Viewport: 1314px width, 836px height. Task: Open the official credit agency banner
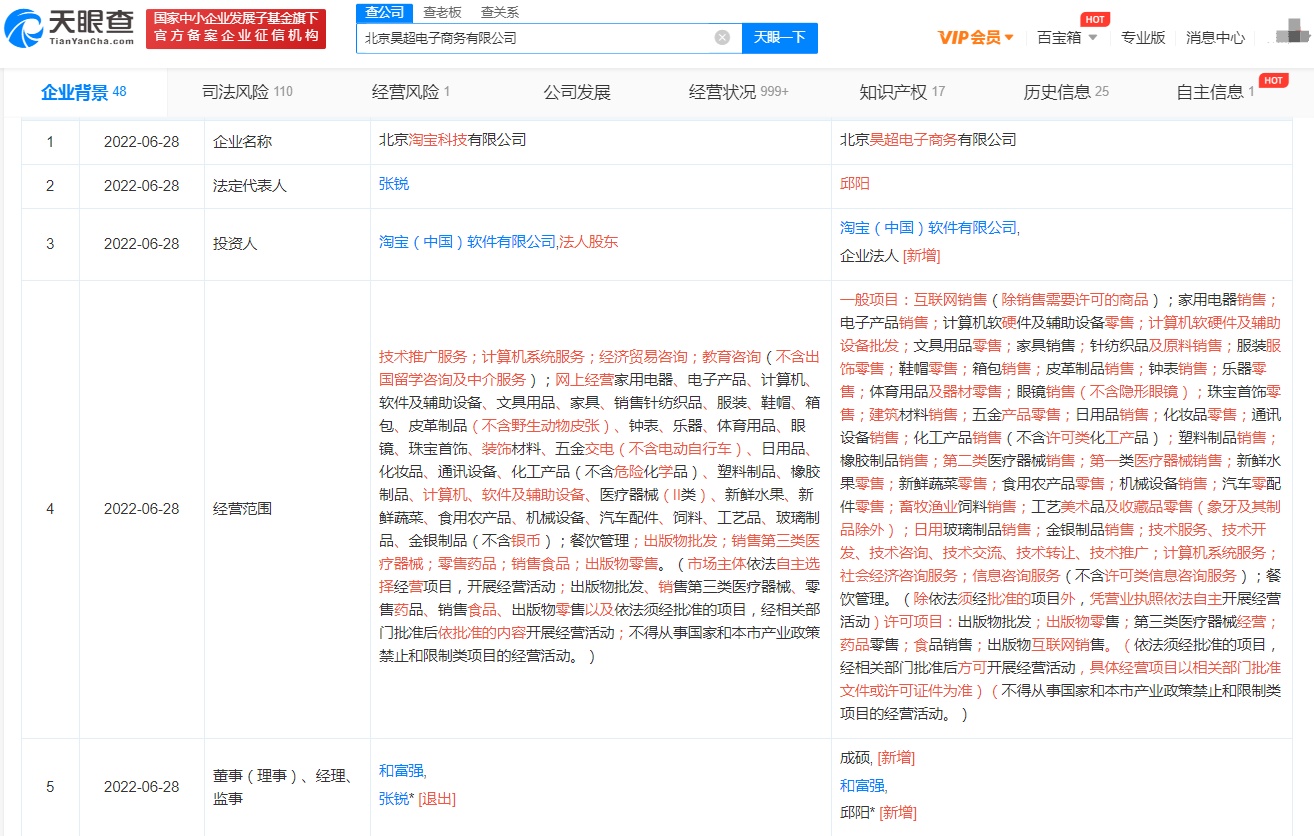(235, 29)
